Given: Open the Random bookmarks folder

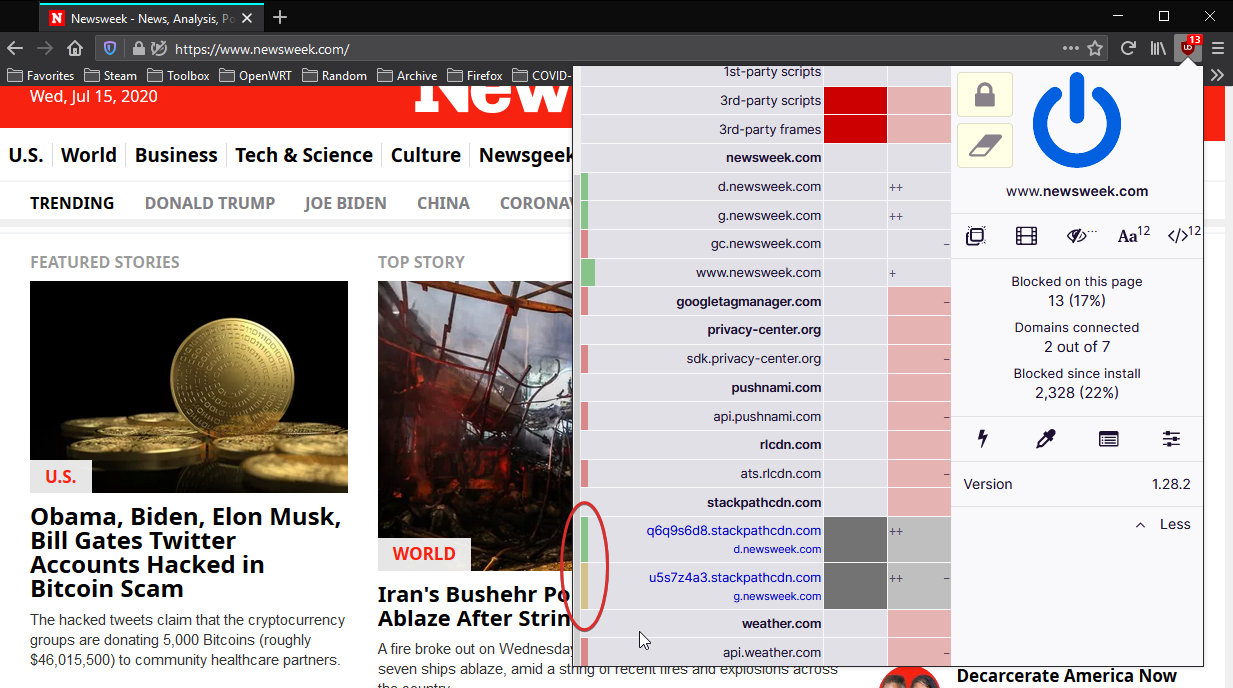Looking at the screenshot, I should [x=335, y=75].
